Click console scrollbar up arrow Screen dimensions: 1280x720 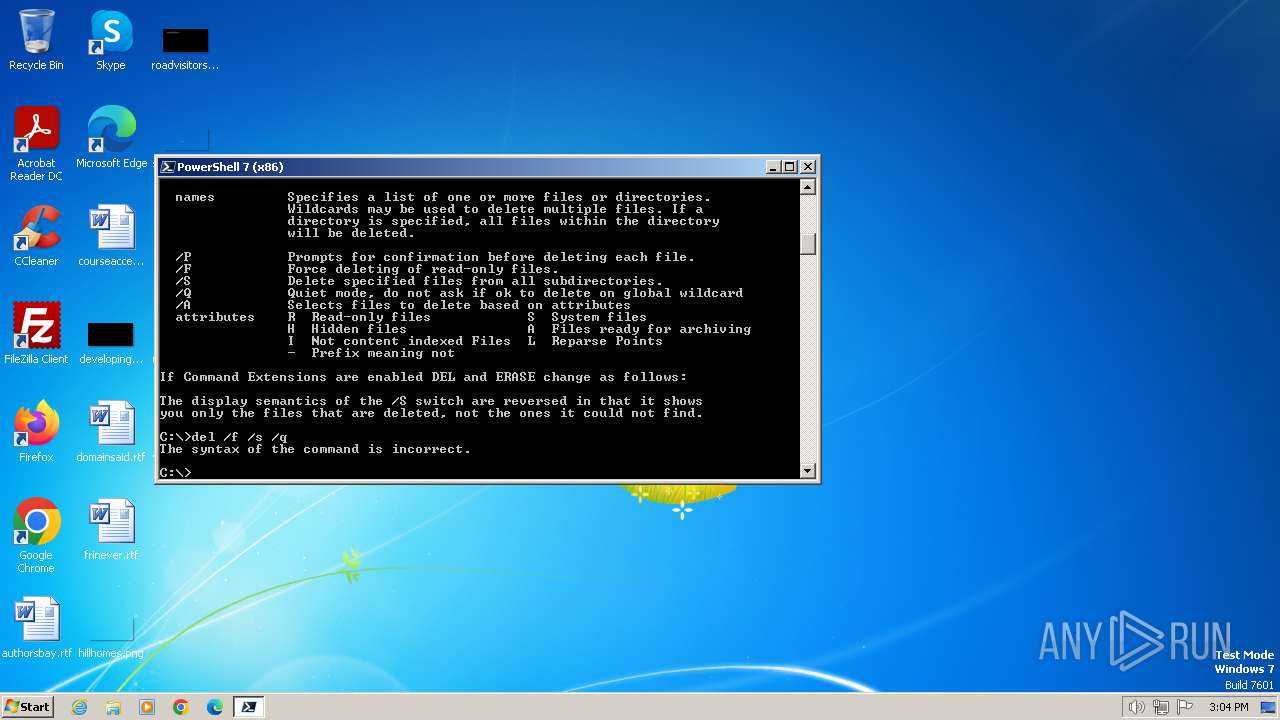pos(808,187)
